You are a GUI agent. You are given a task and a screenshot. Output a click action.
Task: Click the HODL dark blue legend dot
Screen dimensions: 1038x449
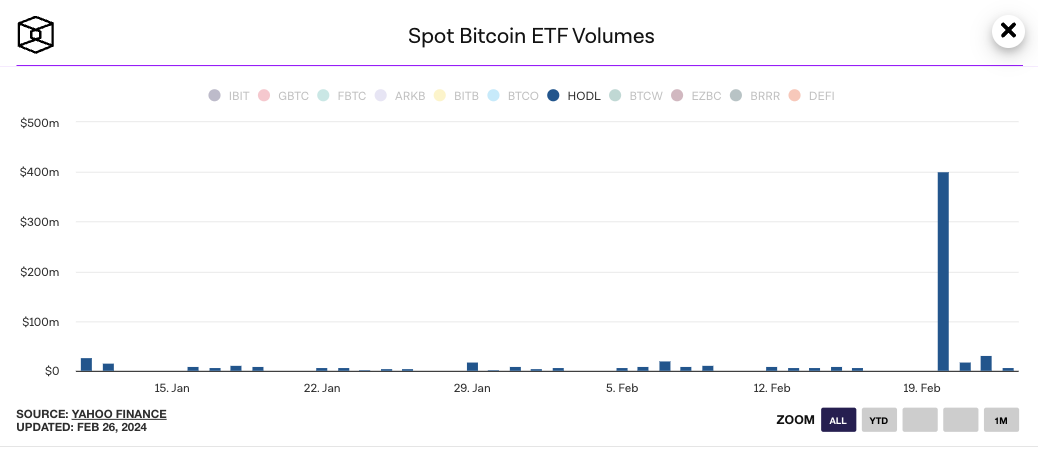coord(553,96)
